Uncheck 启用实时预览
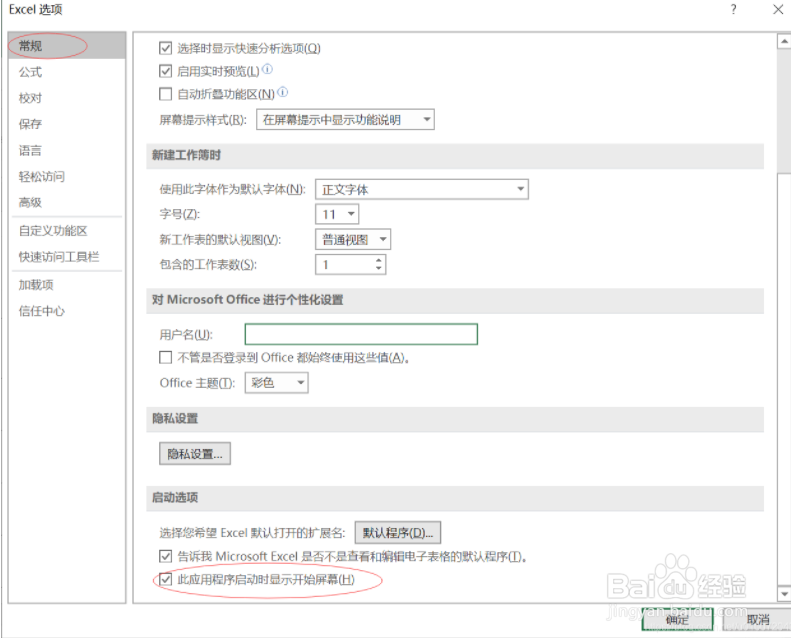Viewport: 791px width, 638px height. [x=165, y=71]
